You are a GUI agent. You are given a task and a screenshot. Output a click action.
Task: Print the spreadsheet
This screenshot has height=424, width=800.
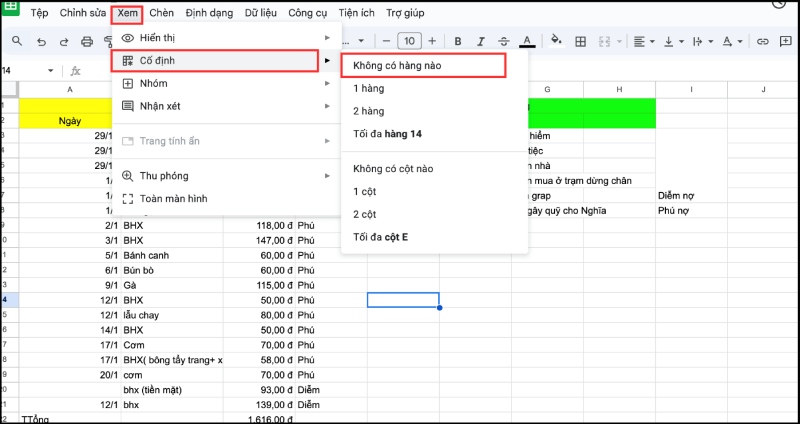(87, 42)
